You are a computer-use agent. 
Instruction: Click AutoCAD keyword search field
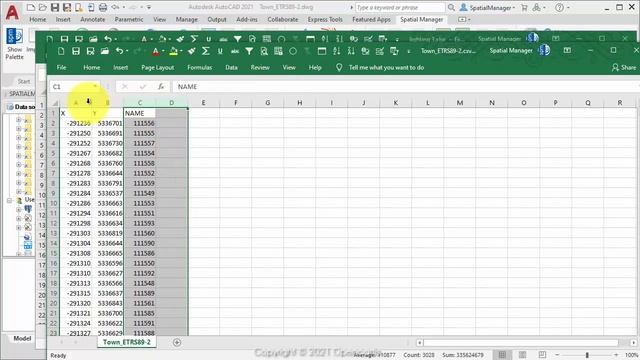click(400, 7)
